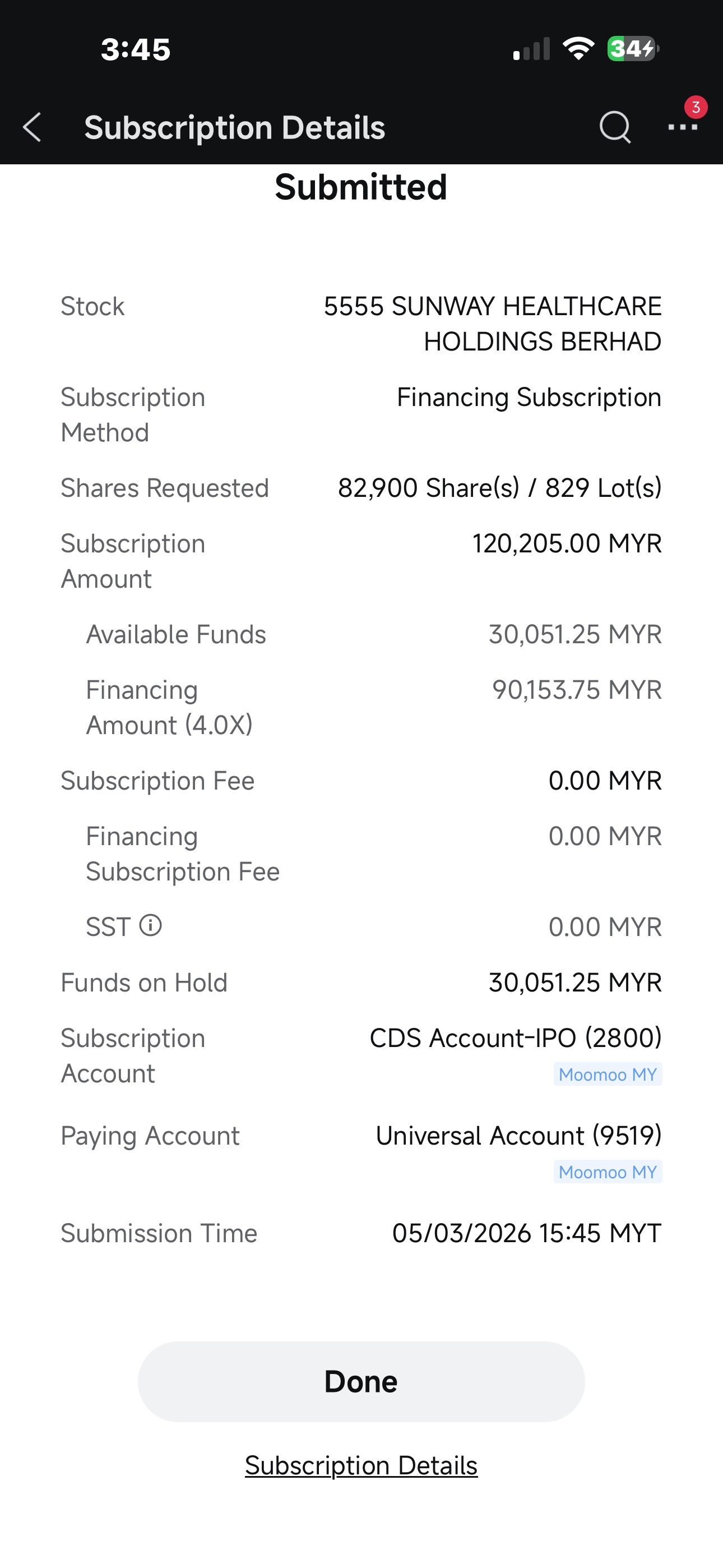Tap the Submitted status heading
Screen dimensions: 723x1568
tap(361, 186)
